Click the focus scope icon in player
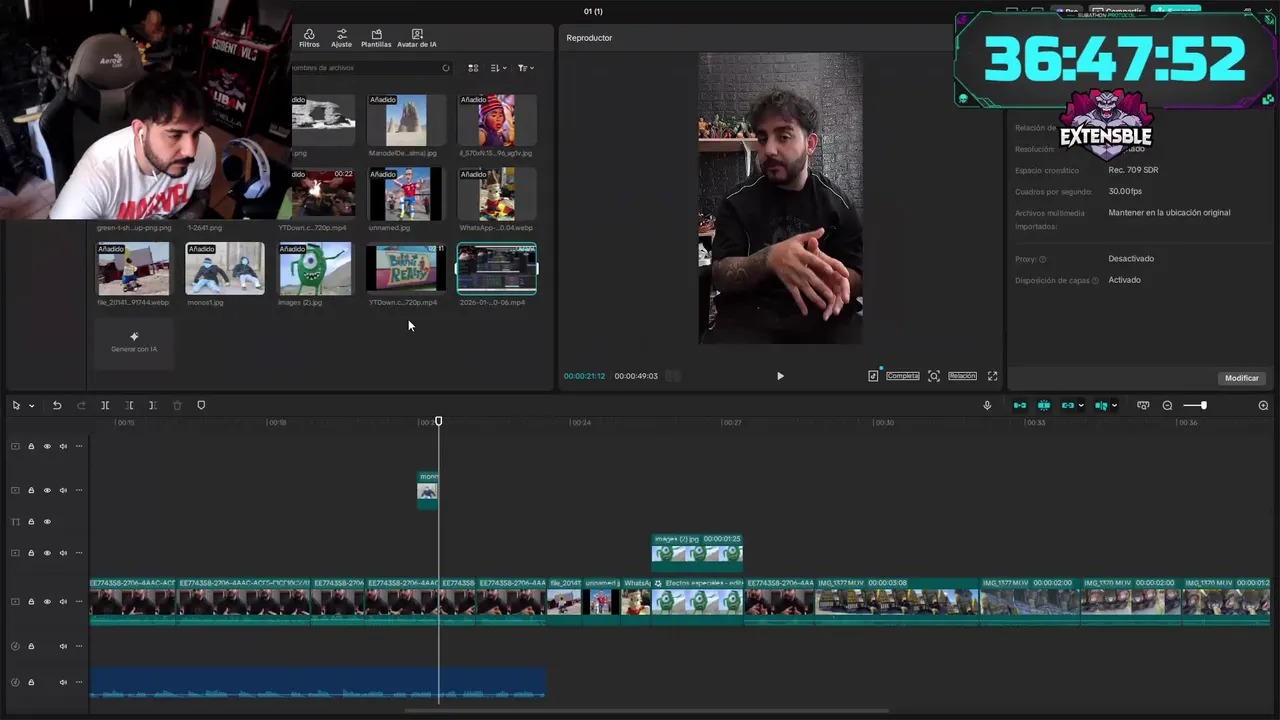Screen dimensions: 1280x720 (x=934, y=376)
